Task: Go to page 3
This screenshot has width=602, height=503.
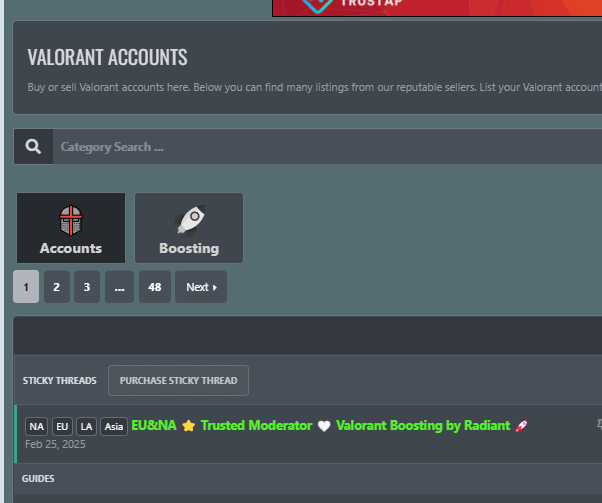Action: pyautogui.click(x=87, y=287)
